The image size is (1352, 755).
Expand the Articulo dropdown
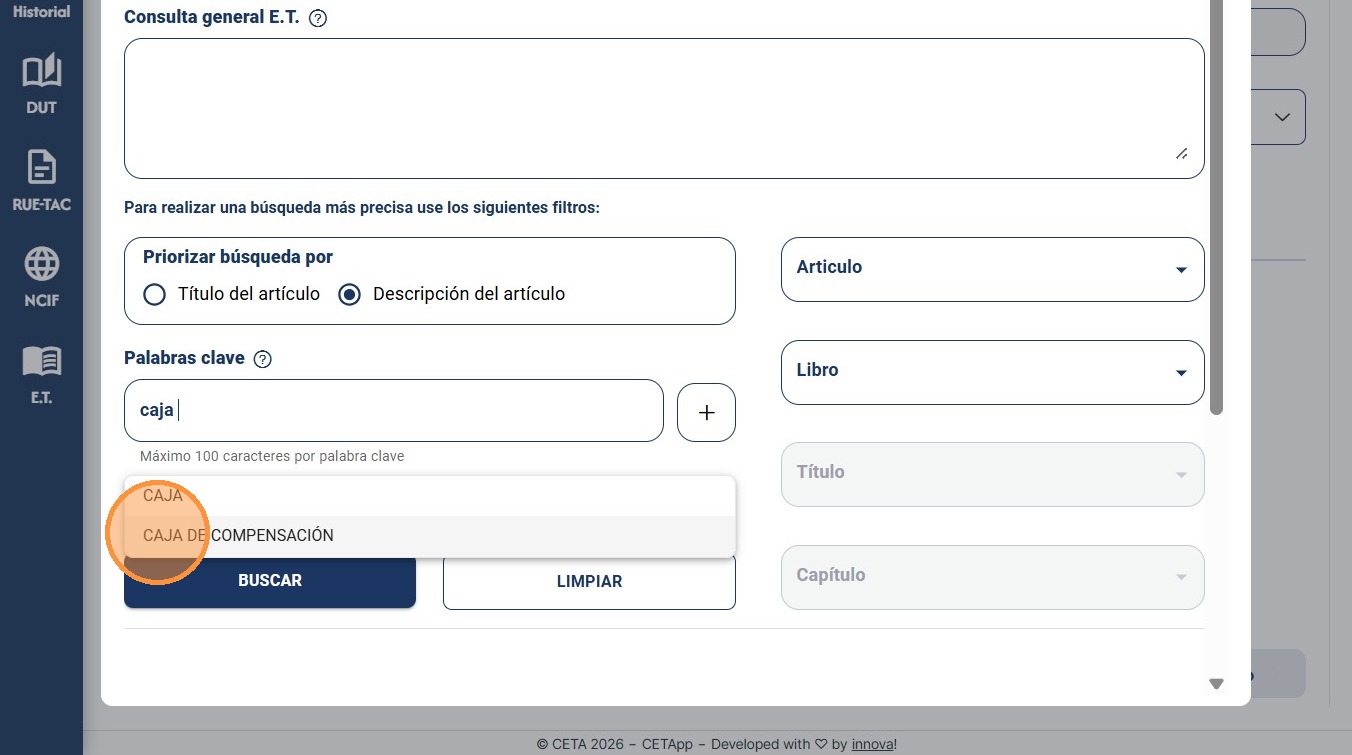[992, 269]
